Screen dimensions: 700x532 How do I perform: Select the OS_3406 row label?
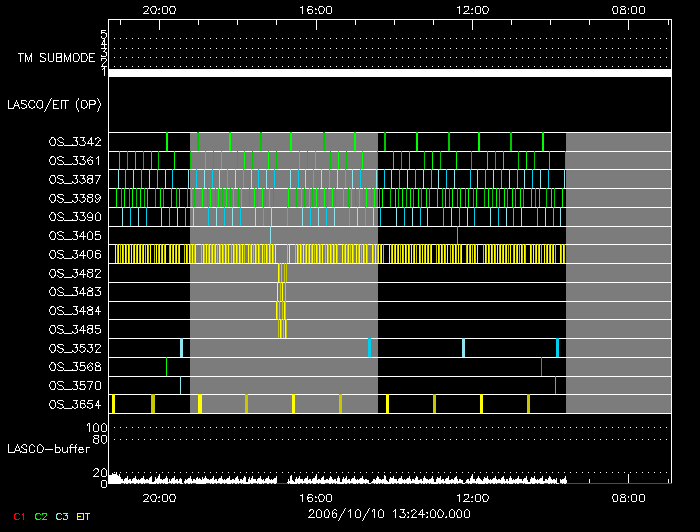tap(74, 255)
